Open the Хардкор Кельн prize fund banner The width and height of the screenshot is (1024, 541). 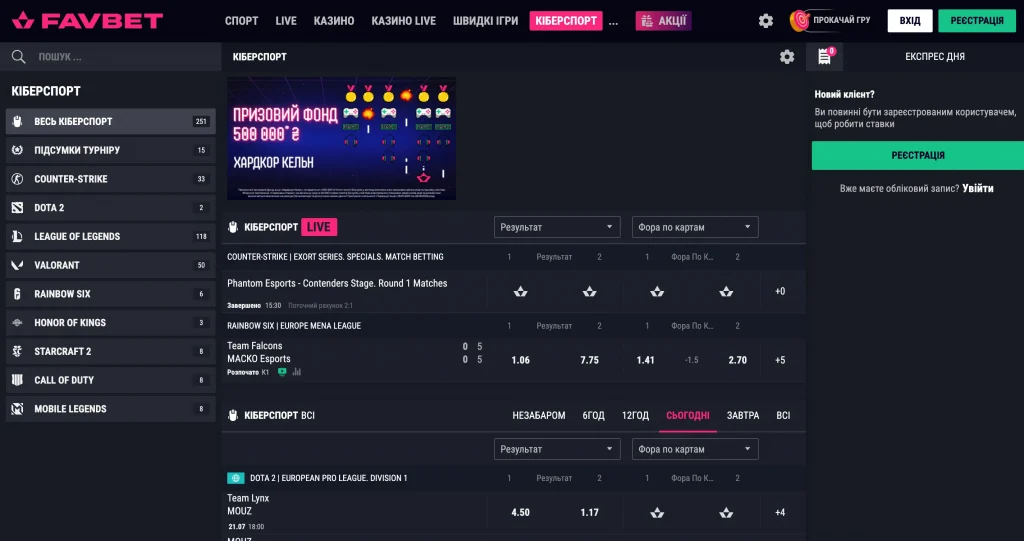tap(342, 139)
